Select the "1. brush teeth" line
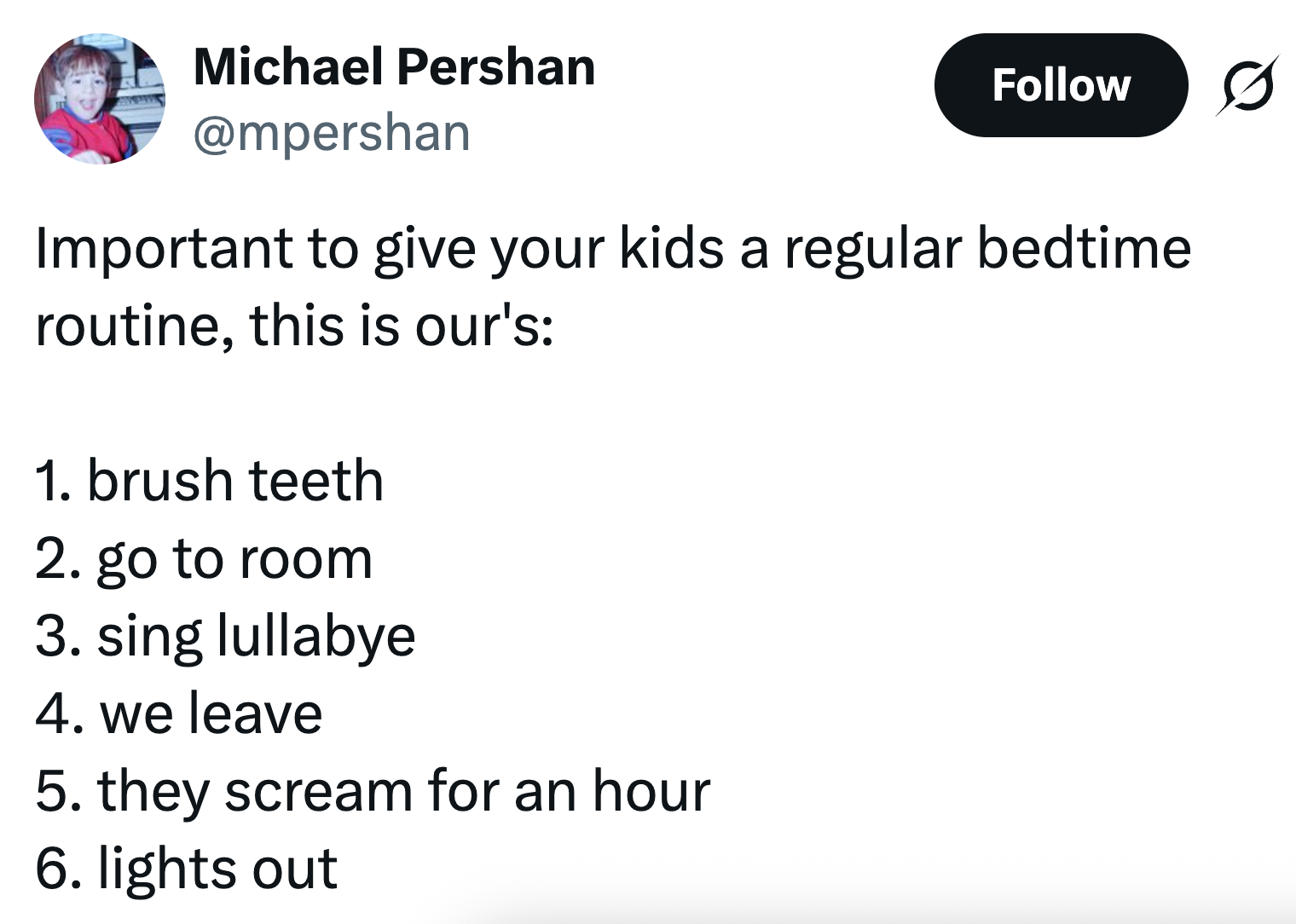 (x=209, y=481)
